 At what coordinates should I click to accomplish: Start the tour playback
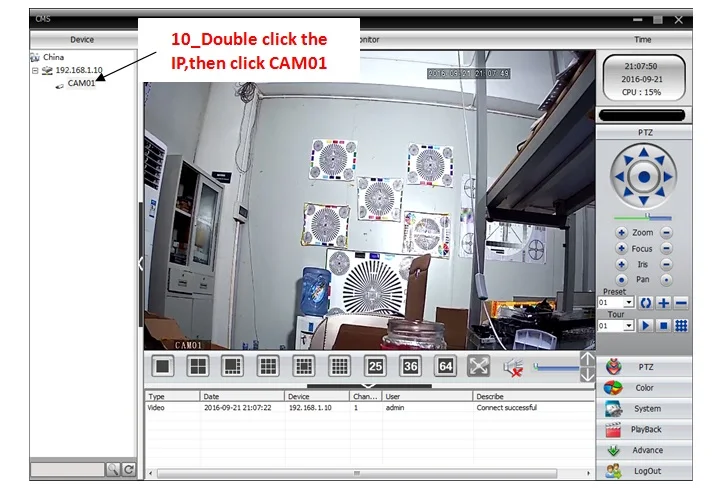tap(646, 326)
